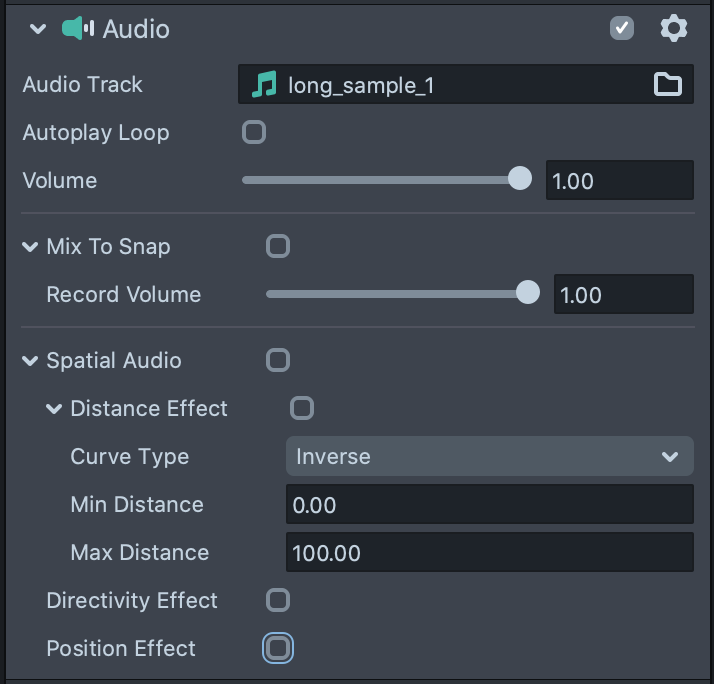Enable the Autoplay Loop checkbox
The width and height of the screenshot is (714, 684).
[x=254, y=132]
